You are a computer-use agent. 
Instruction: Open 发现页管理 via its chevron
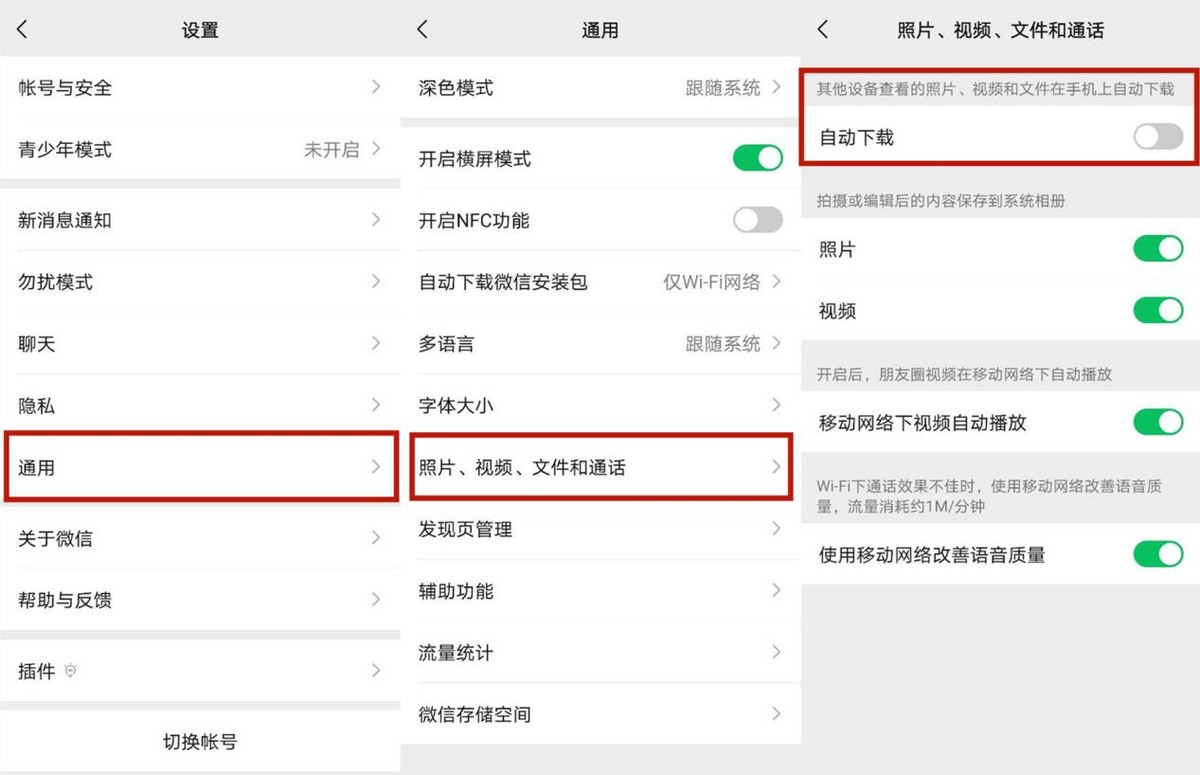(x=777, y=529)
